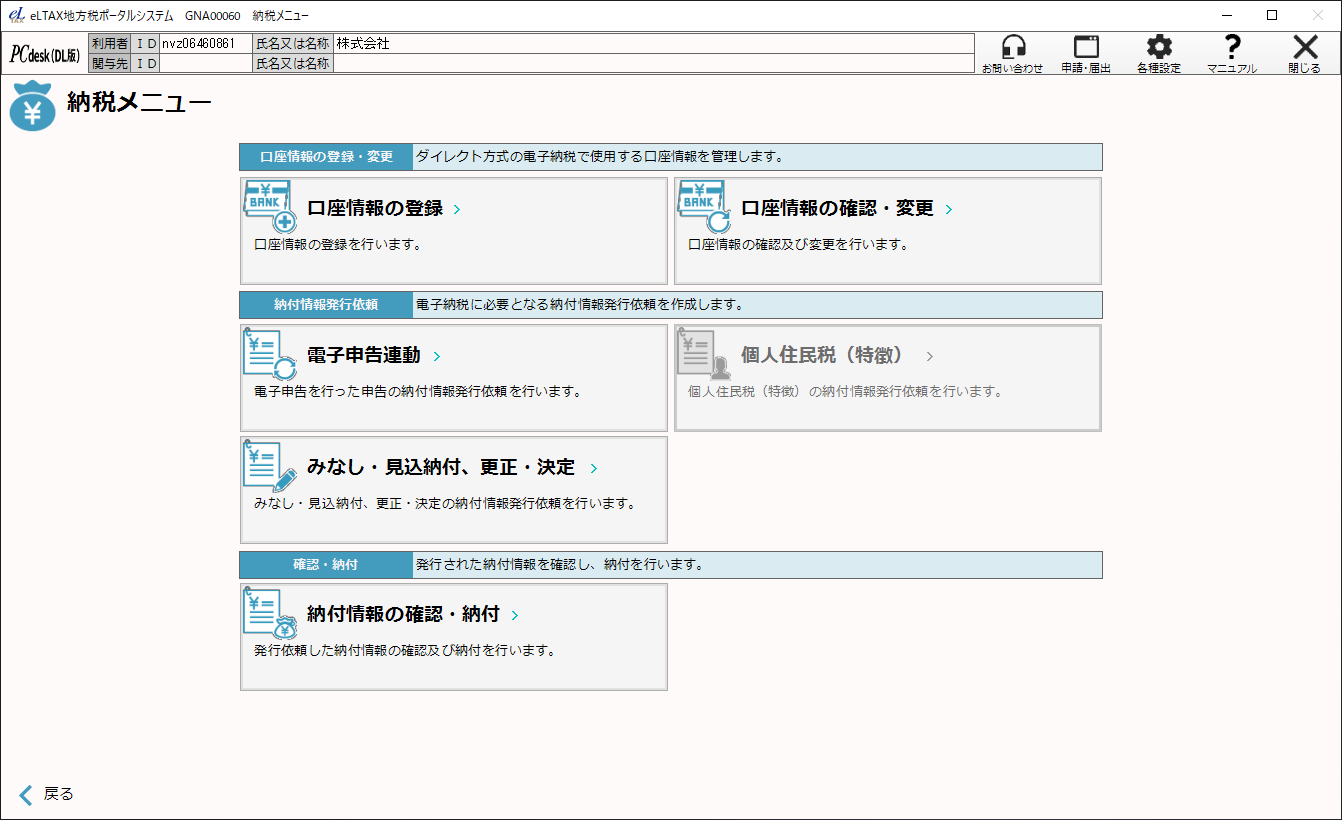This screenshot has height=820, width=1342.
Task: Open 電子申告連動 title link
Action: (x=364, y=355)
